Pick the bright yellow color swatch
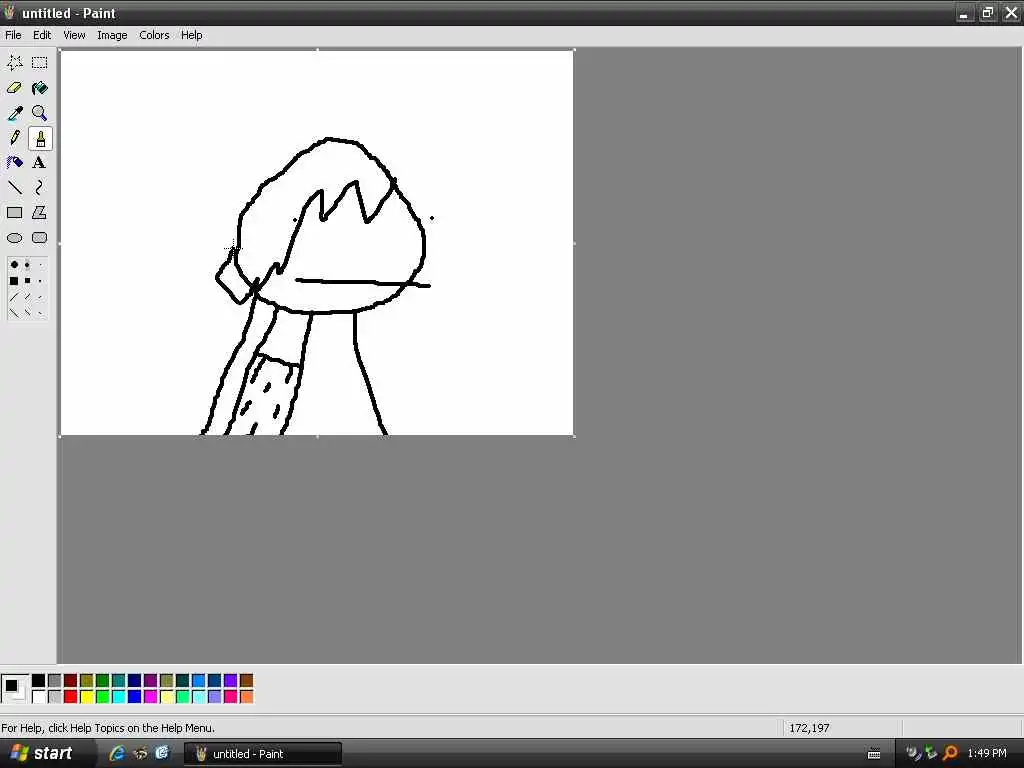The height and width of the screenshot is (768, 1024). point(86,697)
